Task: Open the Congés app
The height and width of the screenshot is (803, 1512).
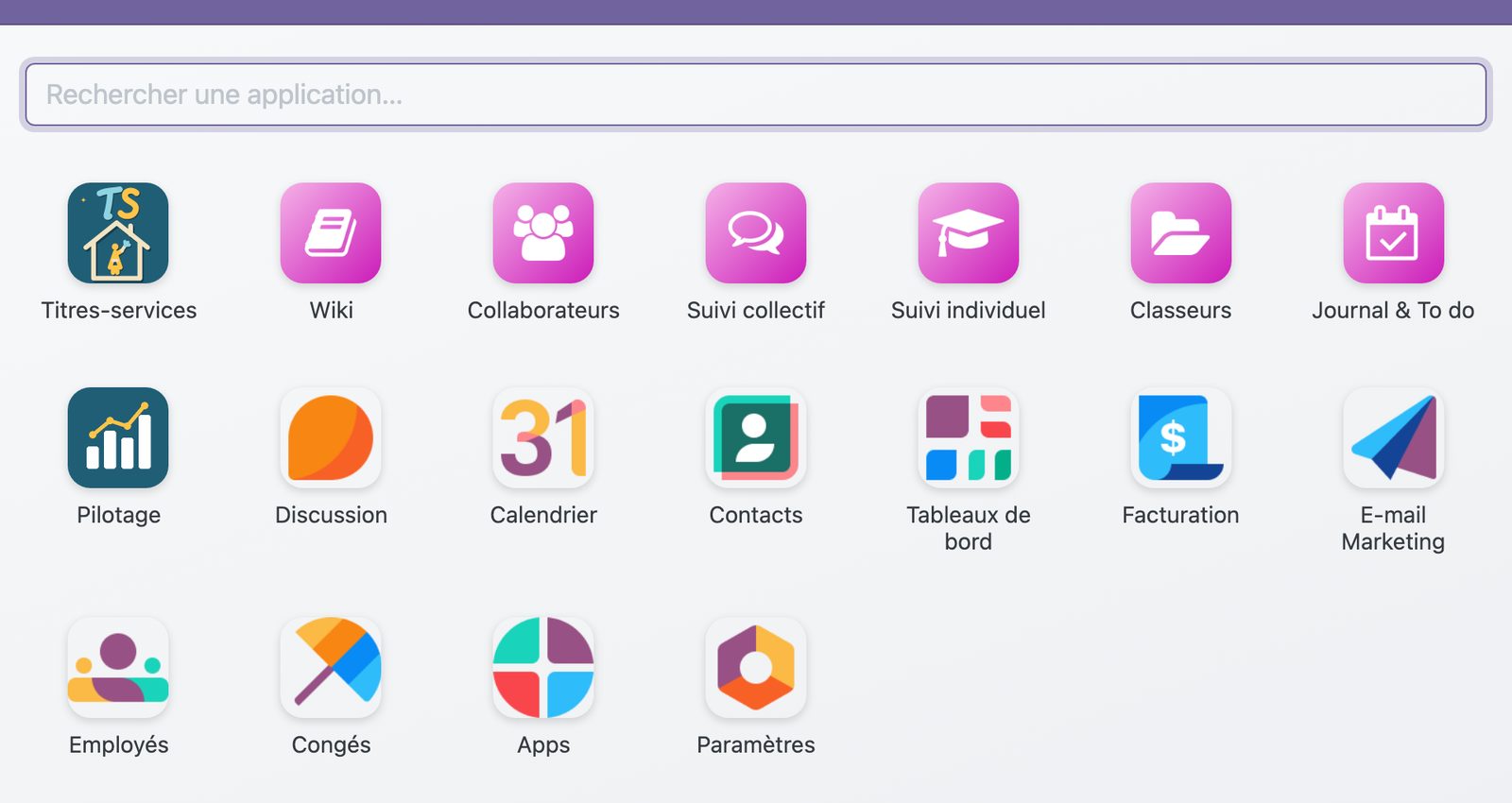Action: point(331,668)
